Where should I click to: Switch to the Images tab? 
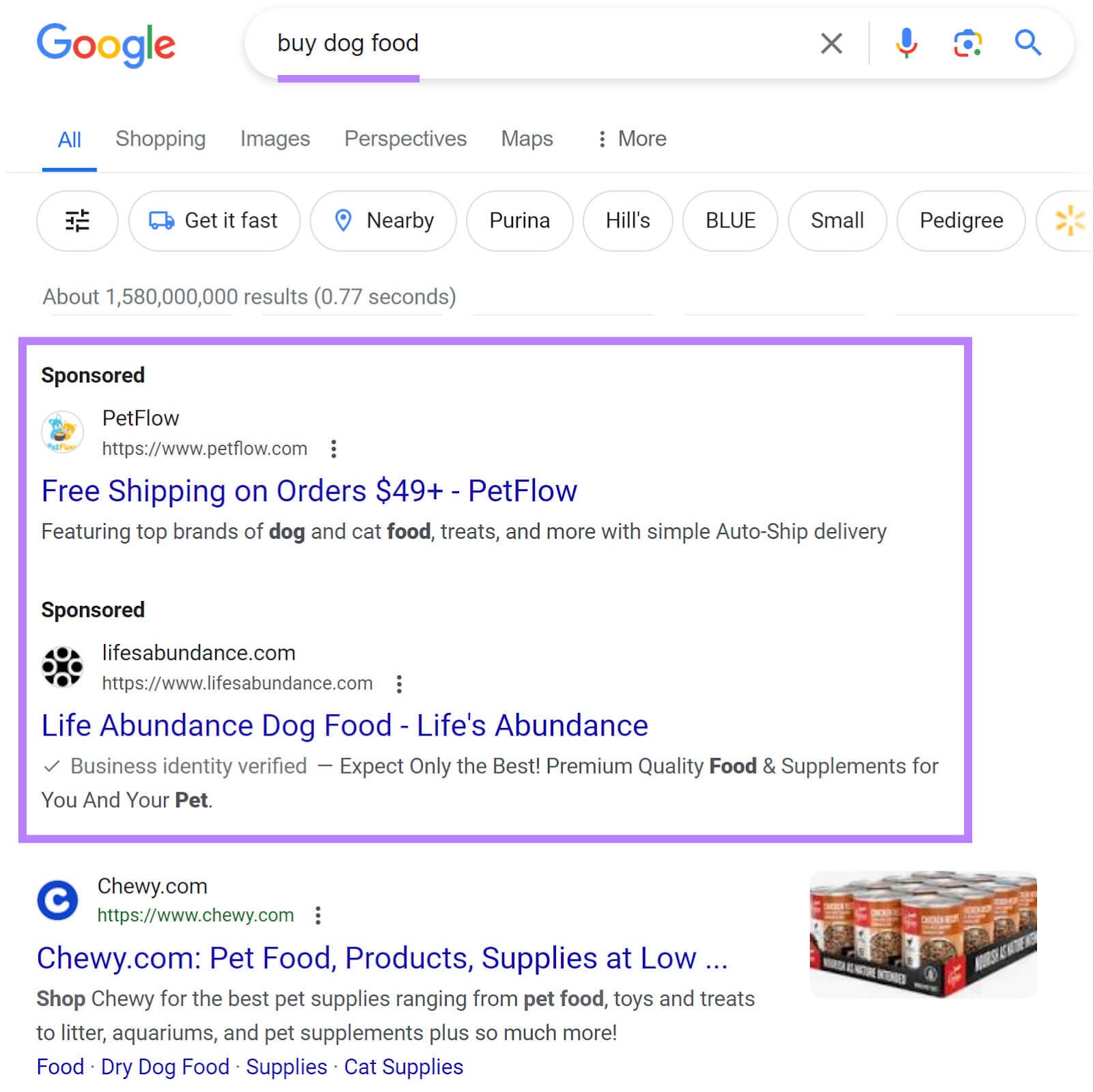(275, 139)
